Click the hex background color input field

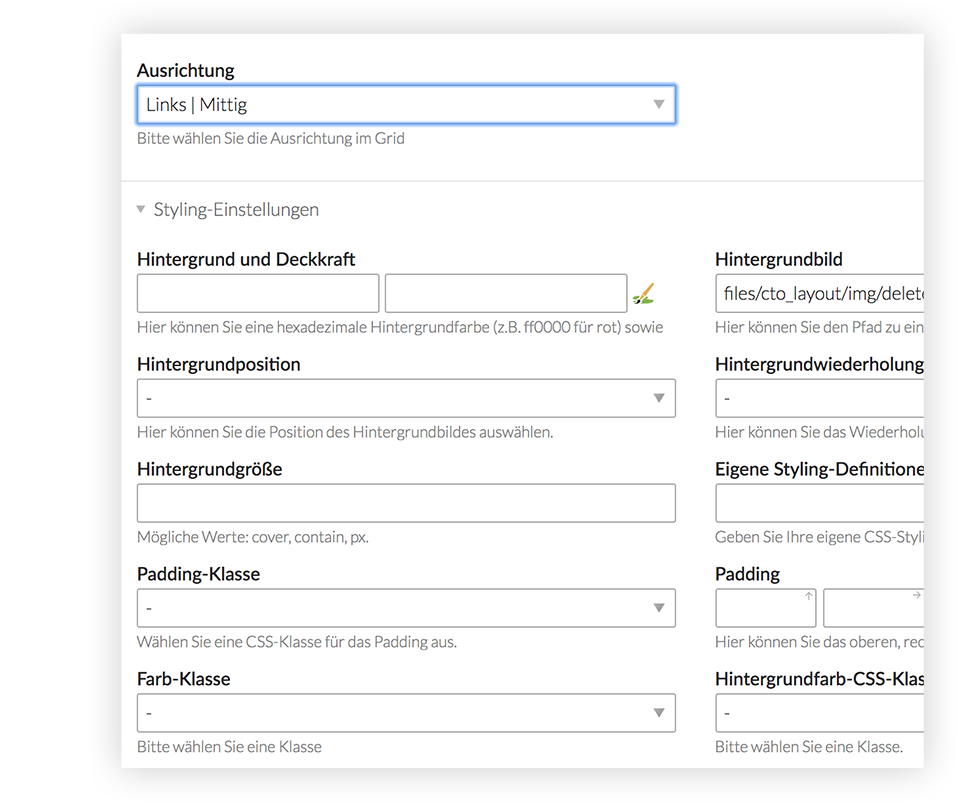coord(258,294)
